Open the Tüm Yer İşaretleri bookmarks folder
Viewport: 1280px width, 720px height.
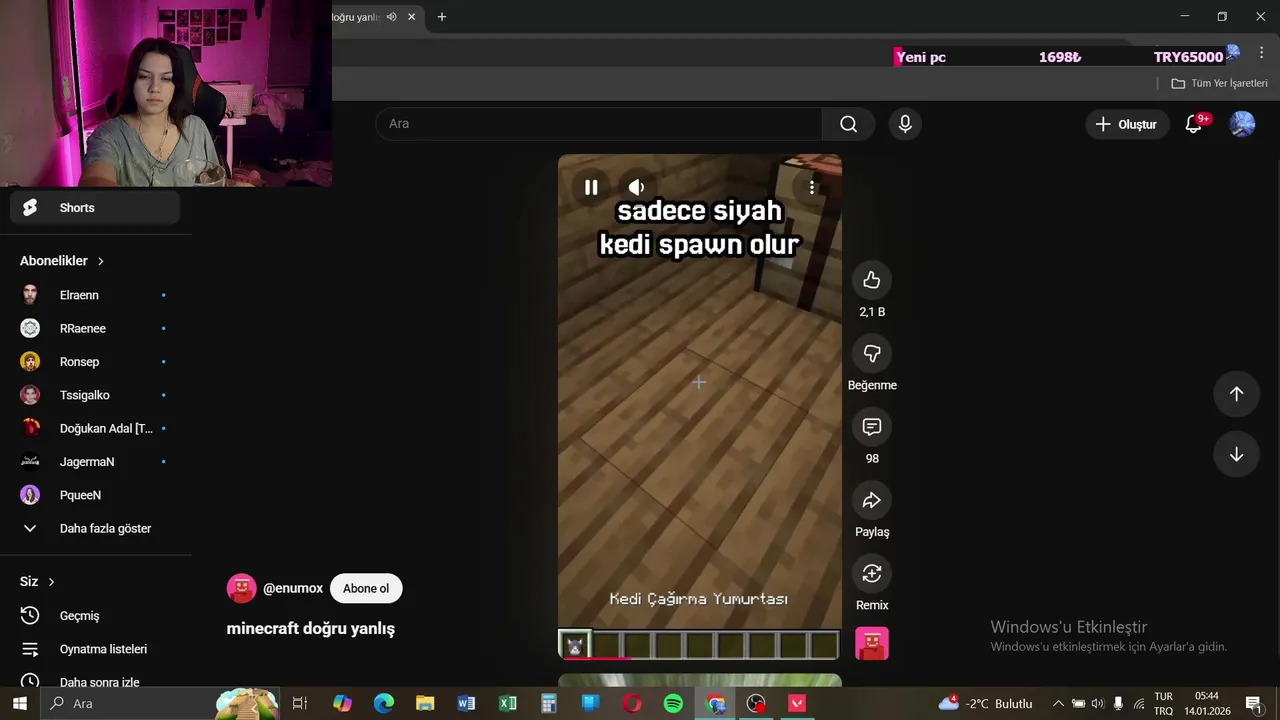coord(1219,83)
